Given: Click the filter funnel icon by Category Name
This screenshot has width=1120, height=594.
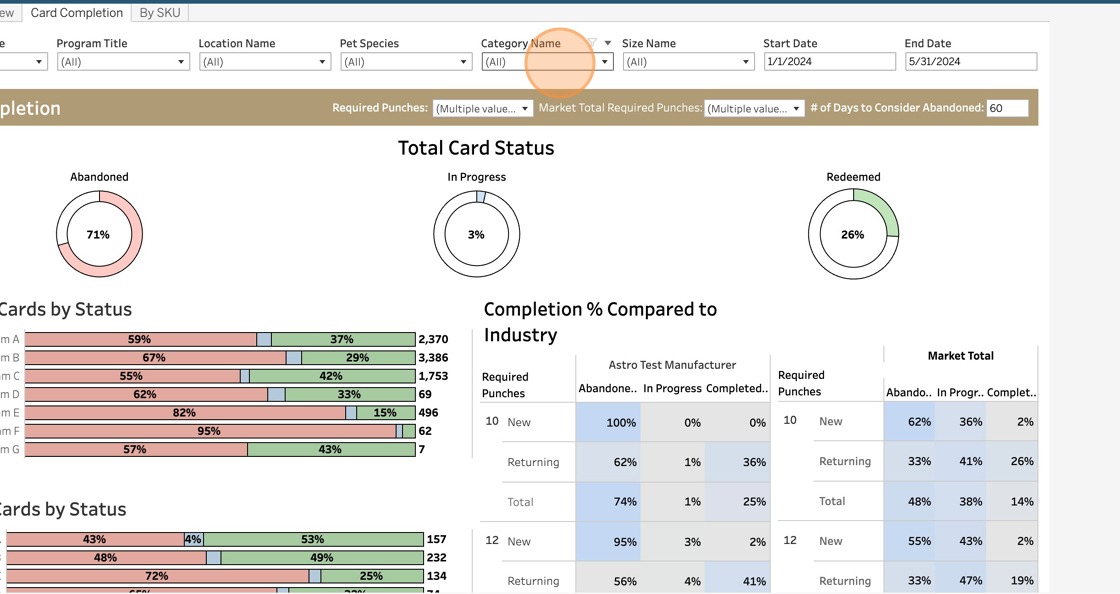Looking at the screenshot, I should 592,43.
